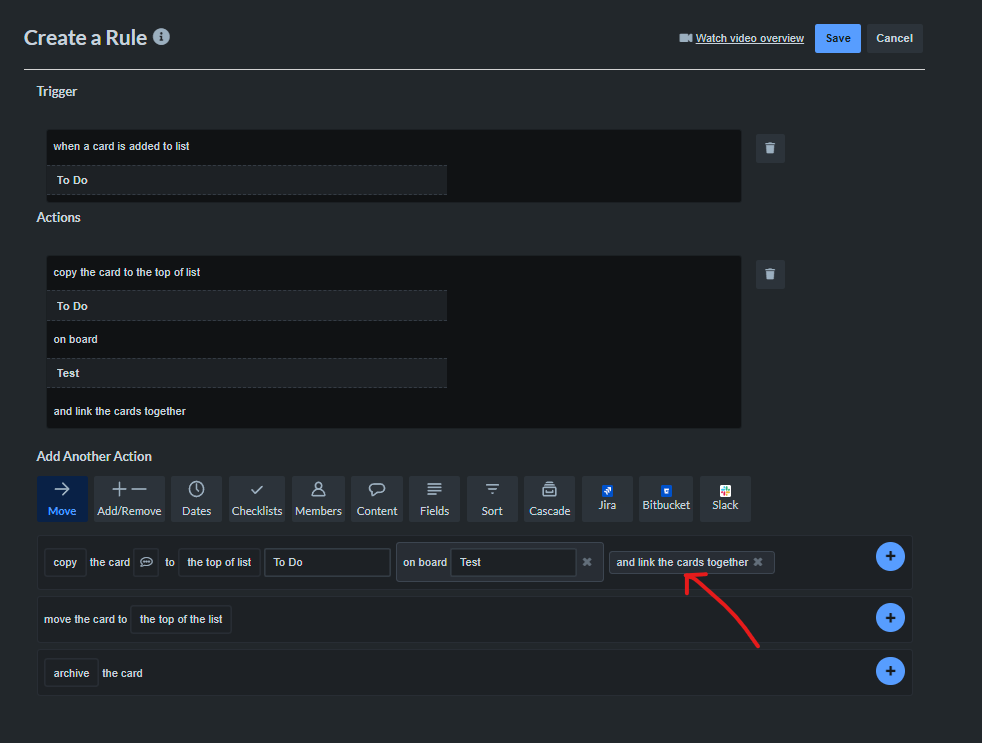Toggle the archive option
The height and width of the screenshot is (743, 982).
point(71,673)
